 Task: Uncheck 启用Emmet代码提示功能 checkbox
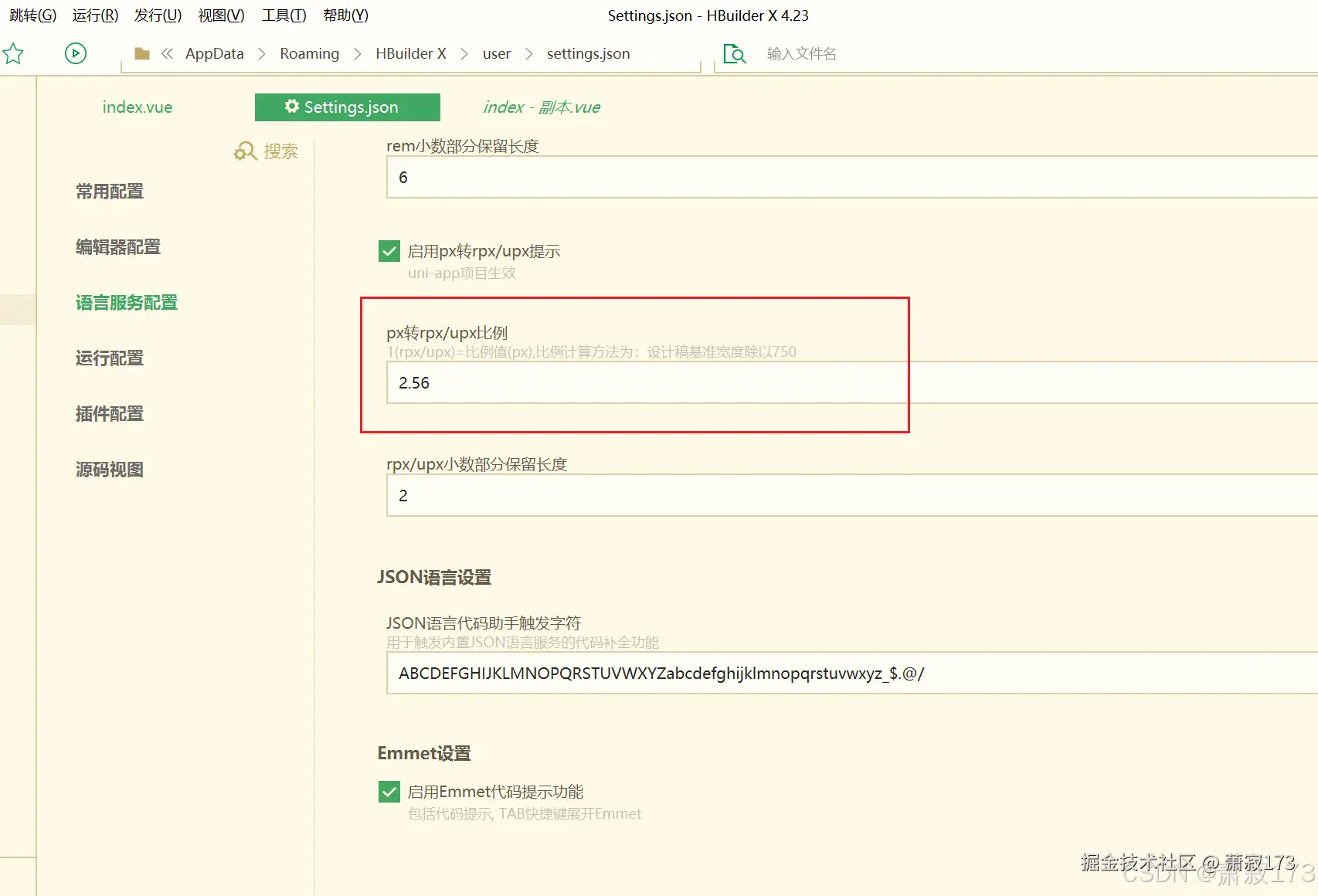click(389, 792)
